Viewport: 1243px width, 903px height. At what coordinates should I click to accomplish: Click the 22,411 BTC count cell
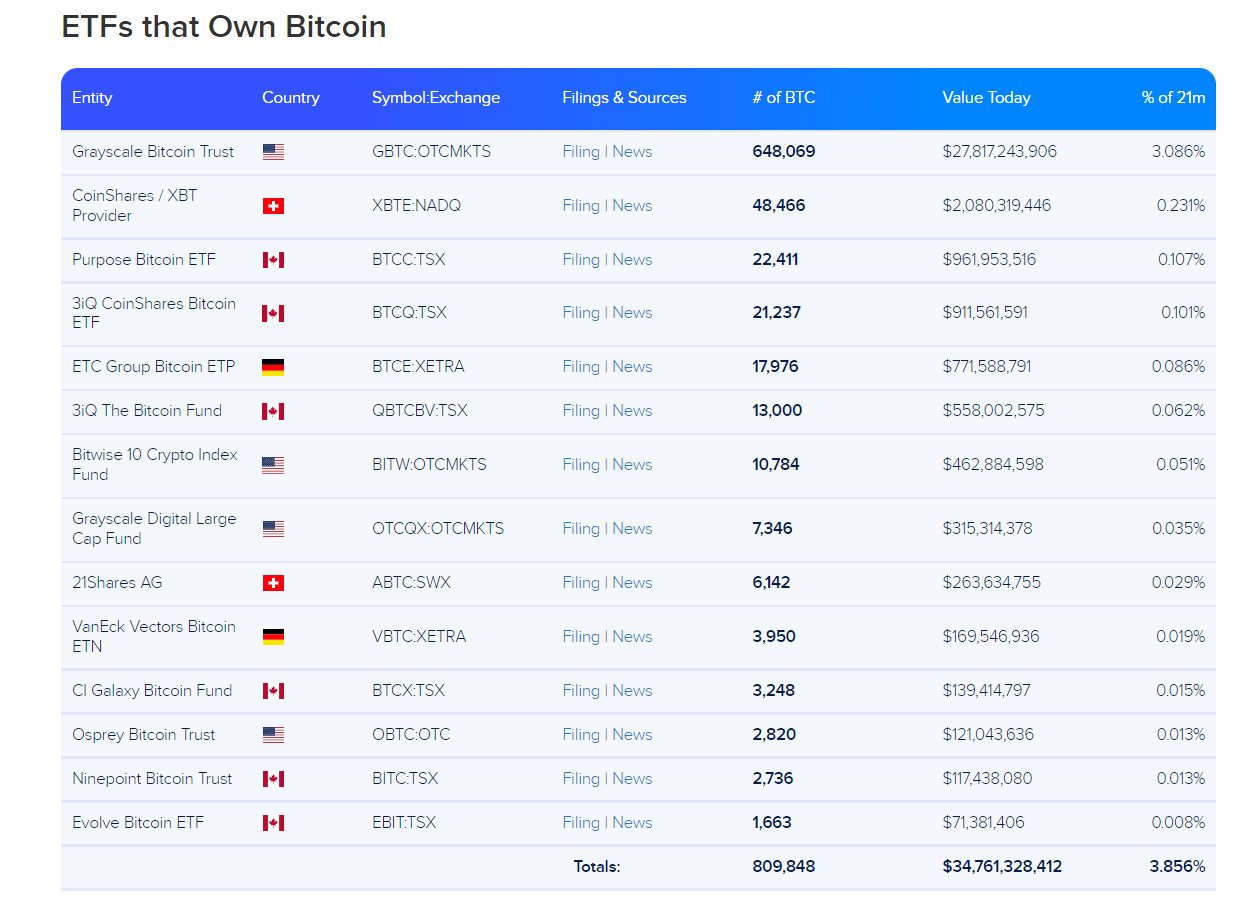pos(775,260)
